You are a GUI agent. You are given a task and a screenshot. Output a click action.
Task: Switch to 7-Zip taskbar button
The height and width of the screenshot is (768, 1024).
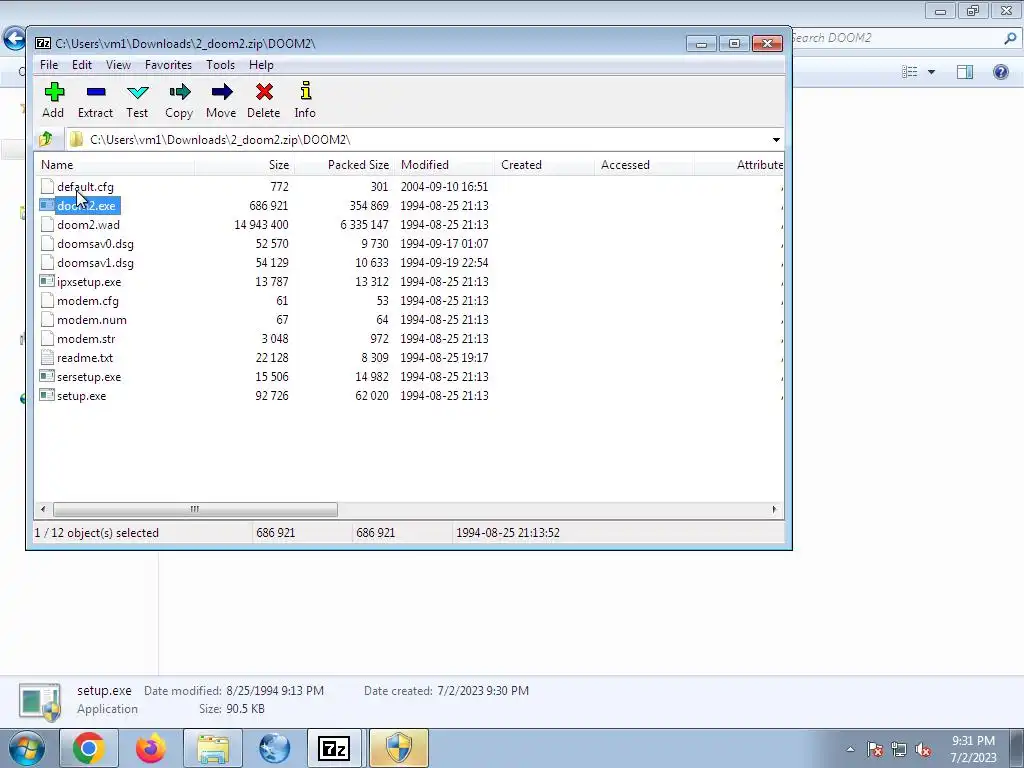click(334, 748)
